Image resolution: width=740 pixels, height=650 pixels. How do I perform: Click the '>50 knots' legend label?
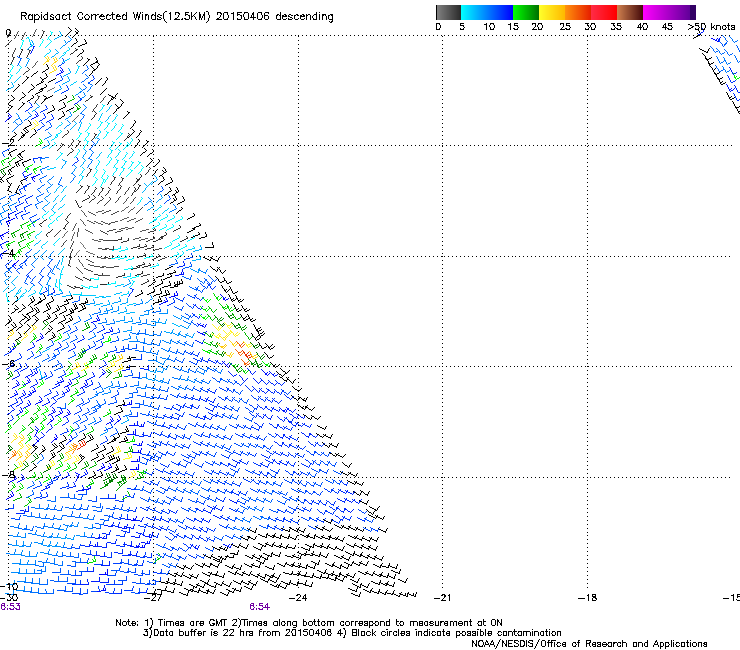coord(711,27)
